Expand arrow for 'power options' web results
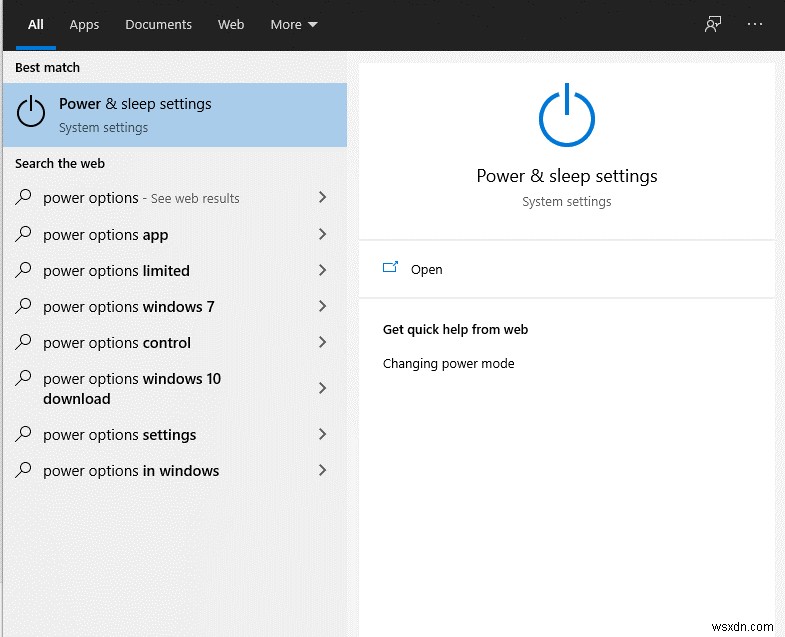This screenshot has width=785, height=637. pos(323,197)
